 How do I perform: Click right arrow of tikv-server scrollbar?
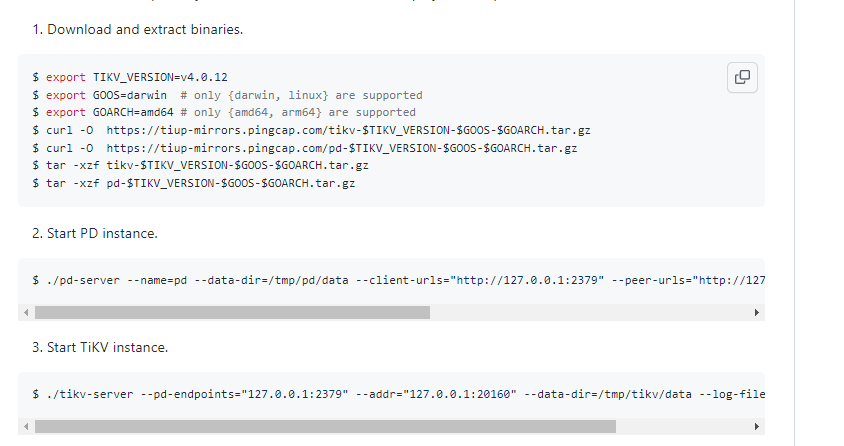(x=757, y=427)
